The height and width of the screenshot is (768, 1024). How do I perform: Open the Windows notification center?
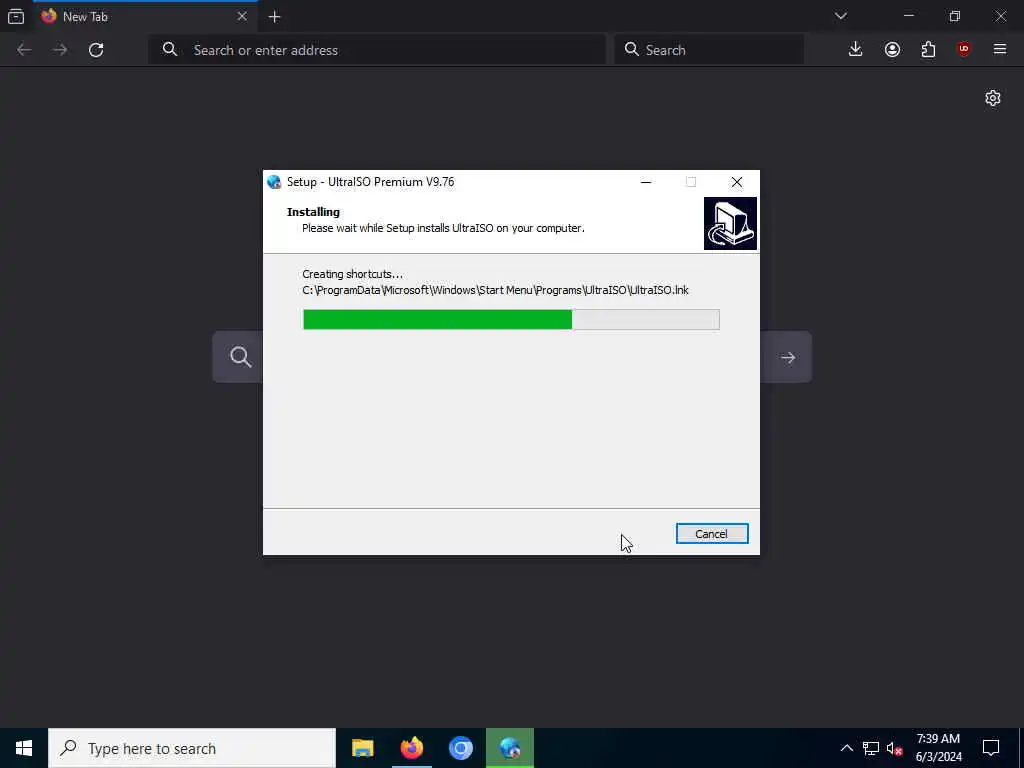click(991, 748)
